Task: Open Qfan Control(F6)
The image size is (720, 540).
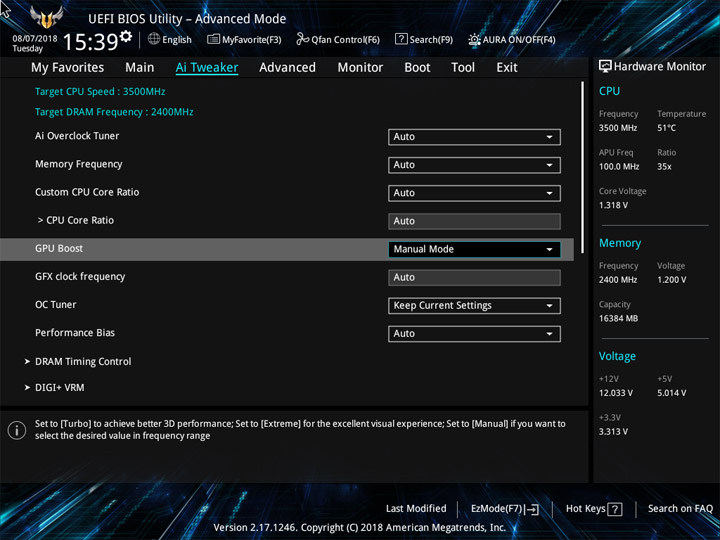Action: click(x=338, y=39)
